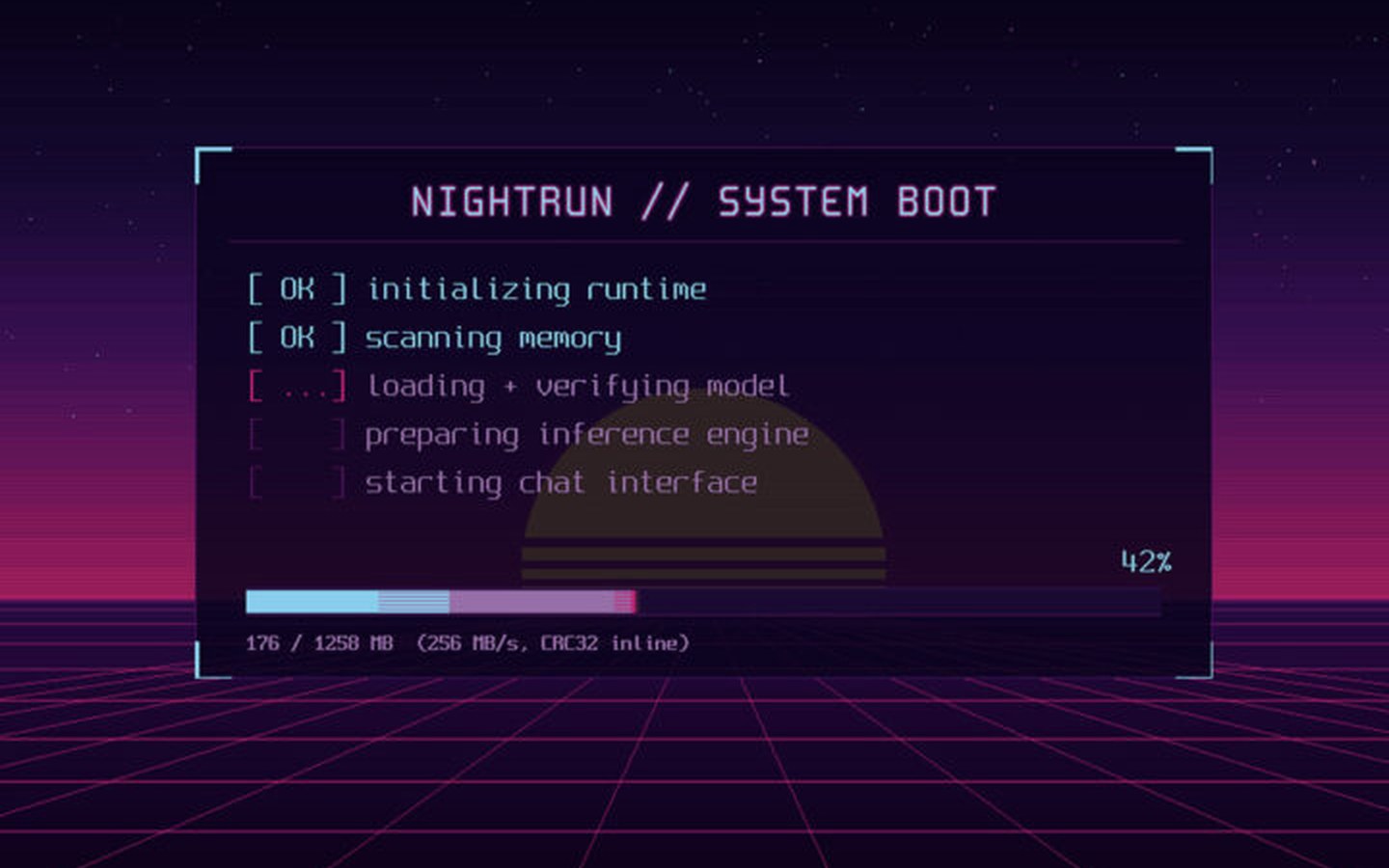Click the pending '...' status for loading model
This screenshot has width=1389, height=868.
(x=297, y=386)
